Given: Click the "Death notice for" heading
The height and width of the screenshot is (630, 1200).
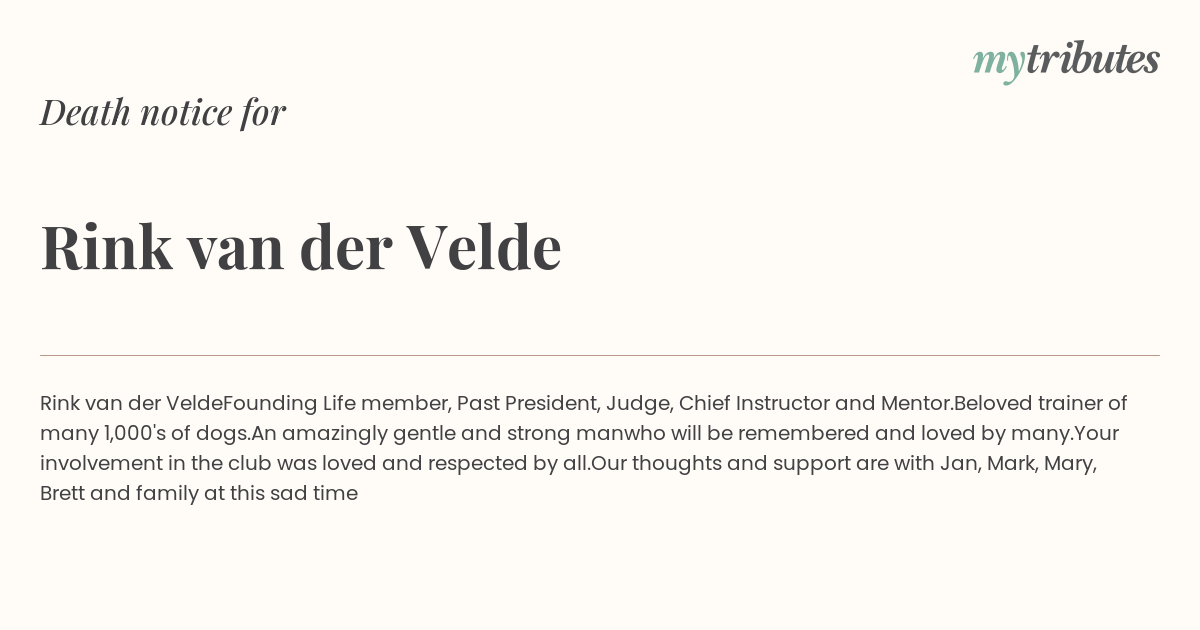Looking at the screenshot, I should pos(163,112).
